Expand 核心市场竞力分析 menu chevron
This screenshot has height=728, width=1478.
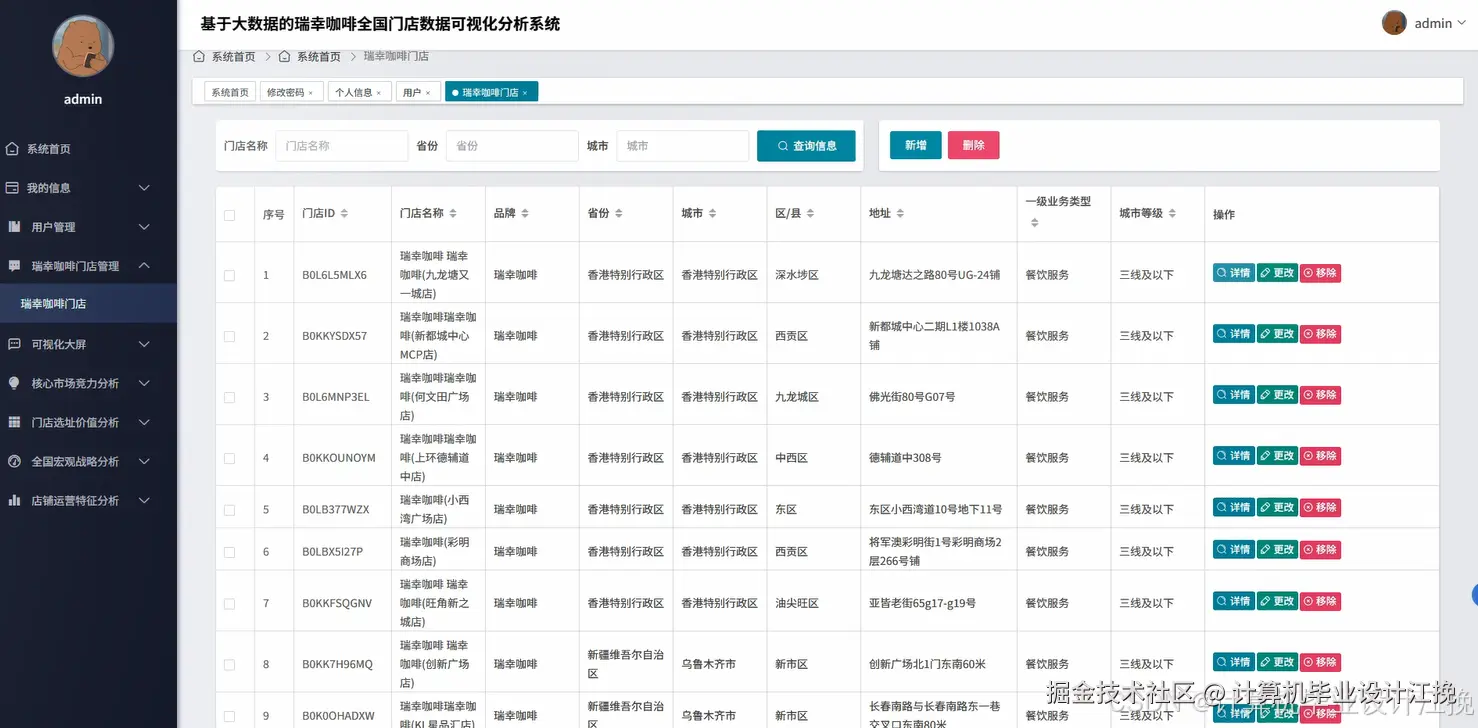click(144, 383)
